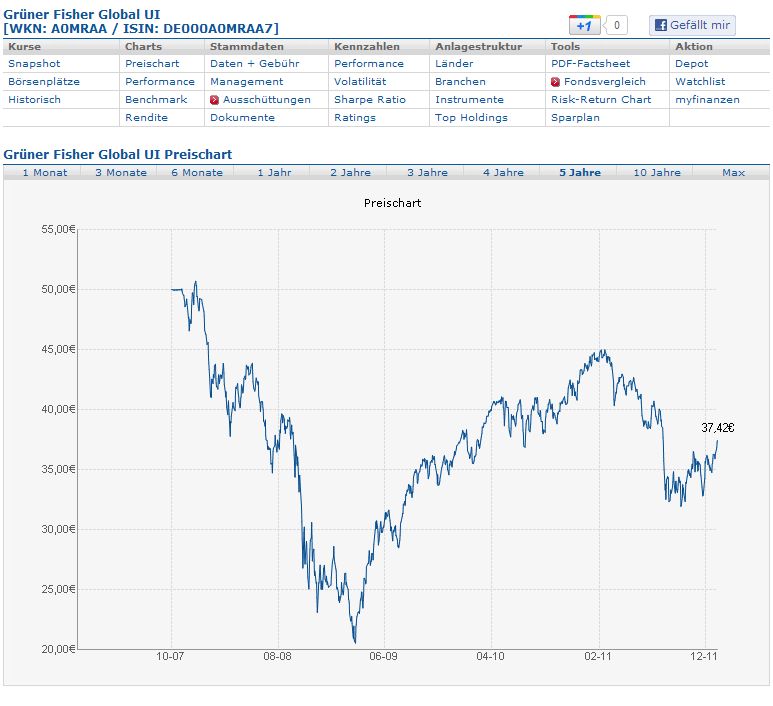Click the Preischart title above the graph

point(392,203)
